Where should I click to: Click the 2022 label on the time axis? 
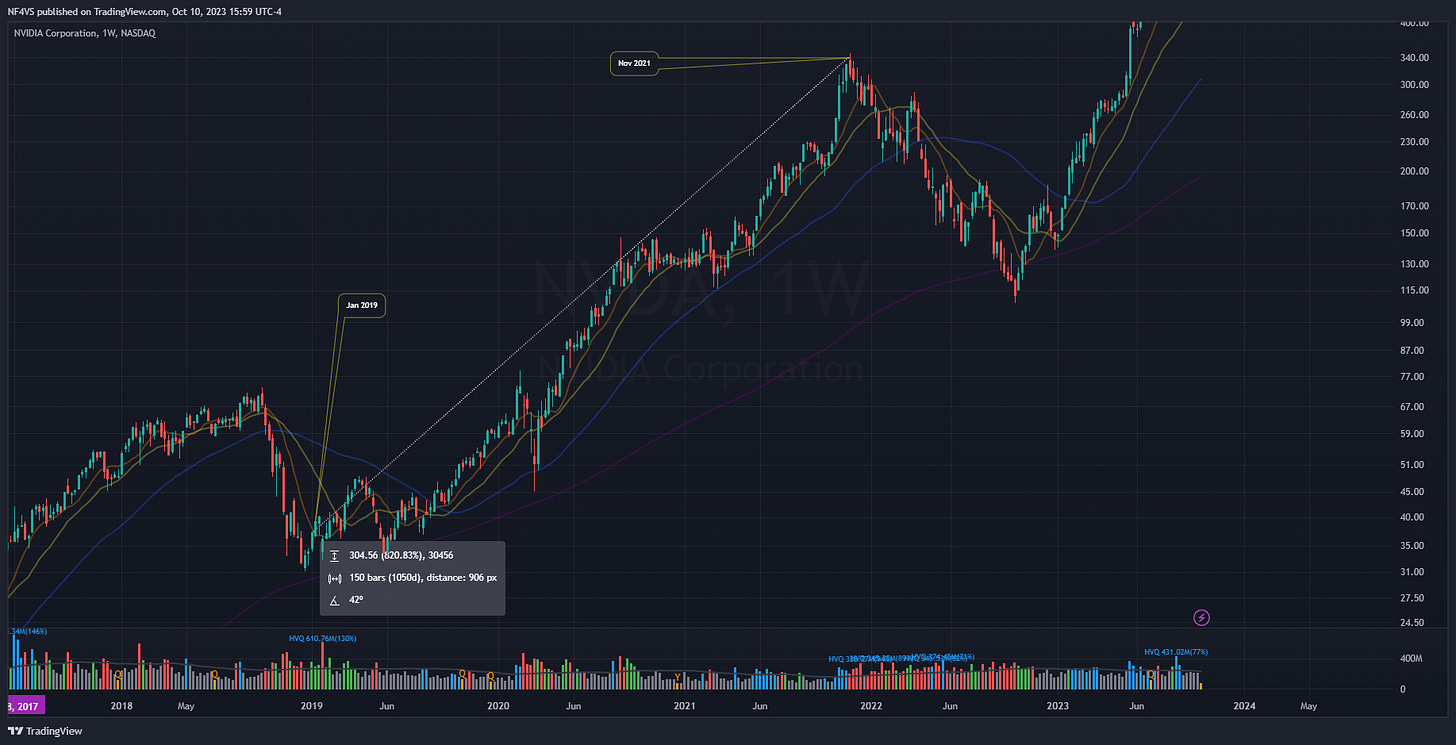click(x=872, y=706)
